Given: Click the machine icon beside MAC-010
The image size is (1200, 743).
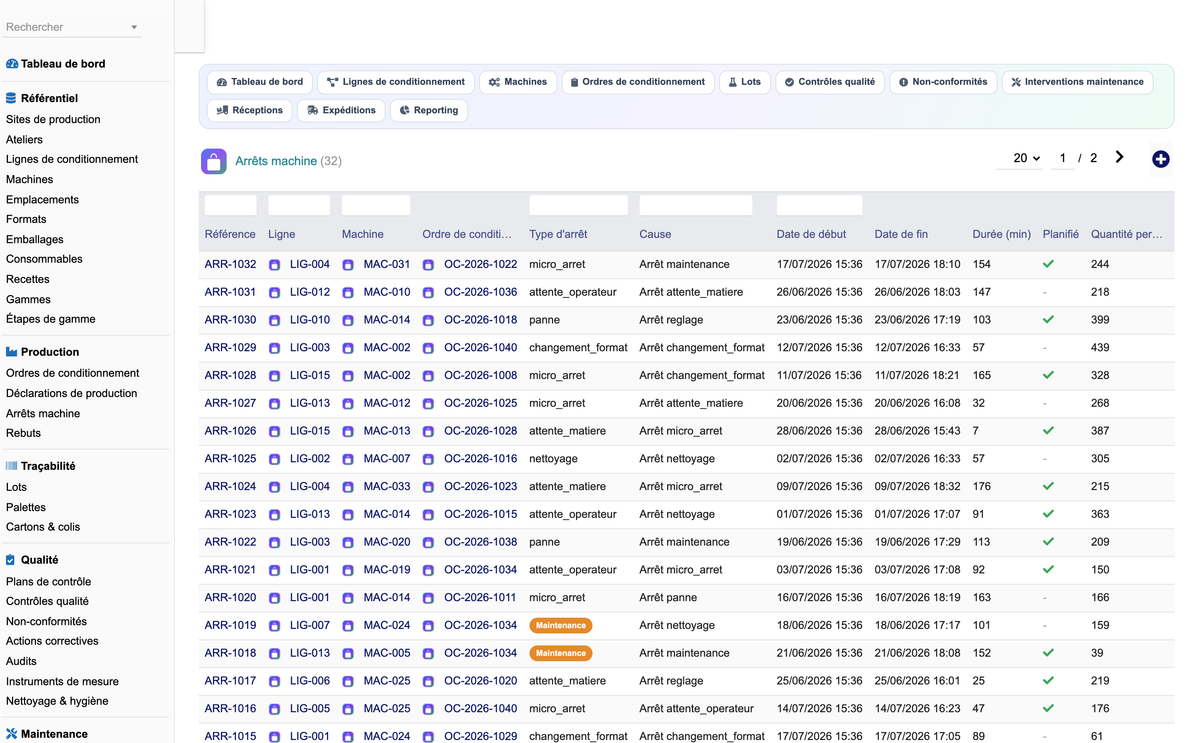Looking at the screenshot, I should point(348,293).
